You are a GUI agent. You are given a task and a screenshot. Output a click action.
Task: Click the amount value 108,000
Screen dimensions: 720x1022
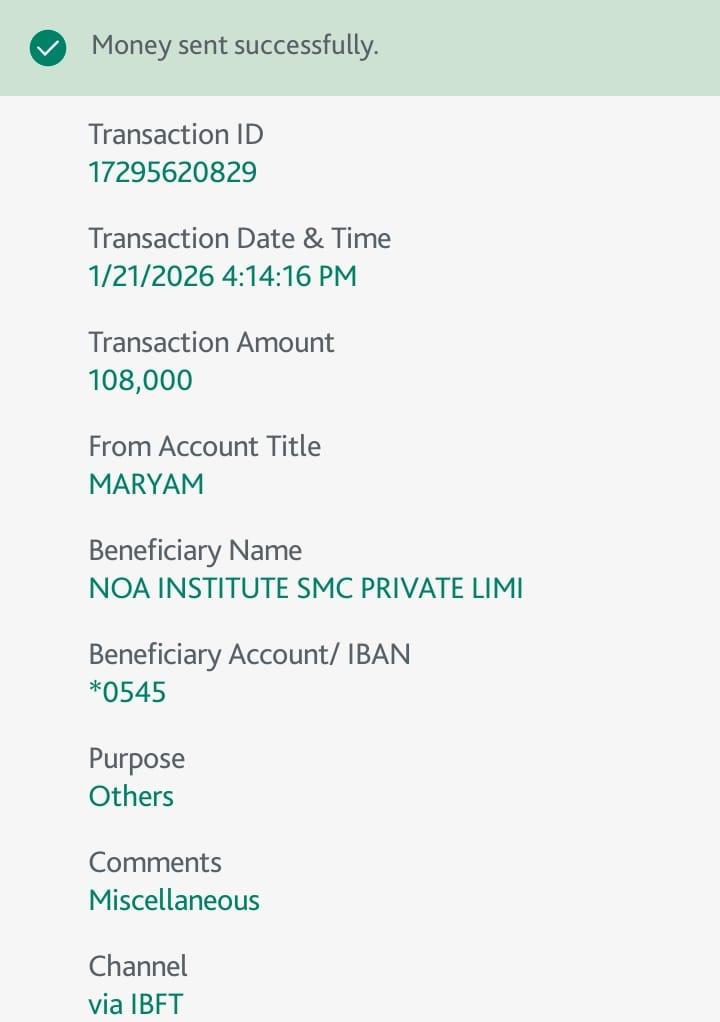point(141,381)
